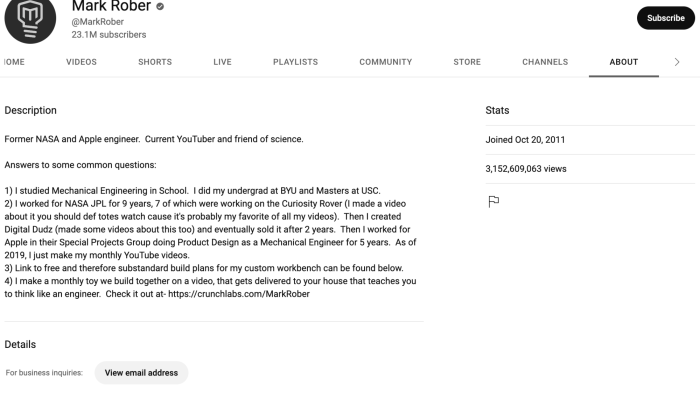Click the 3,152,609,063 views stat
Image resolution: width=700 pixels, height=394 pixels.
[526, 169]
